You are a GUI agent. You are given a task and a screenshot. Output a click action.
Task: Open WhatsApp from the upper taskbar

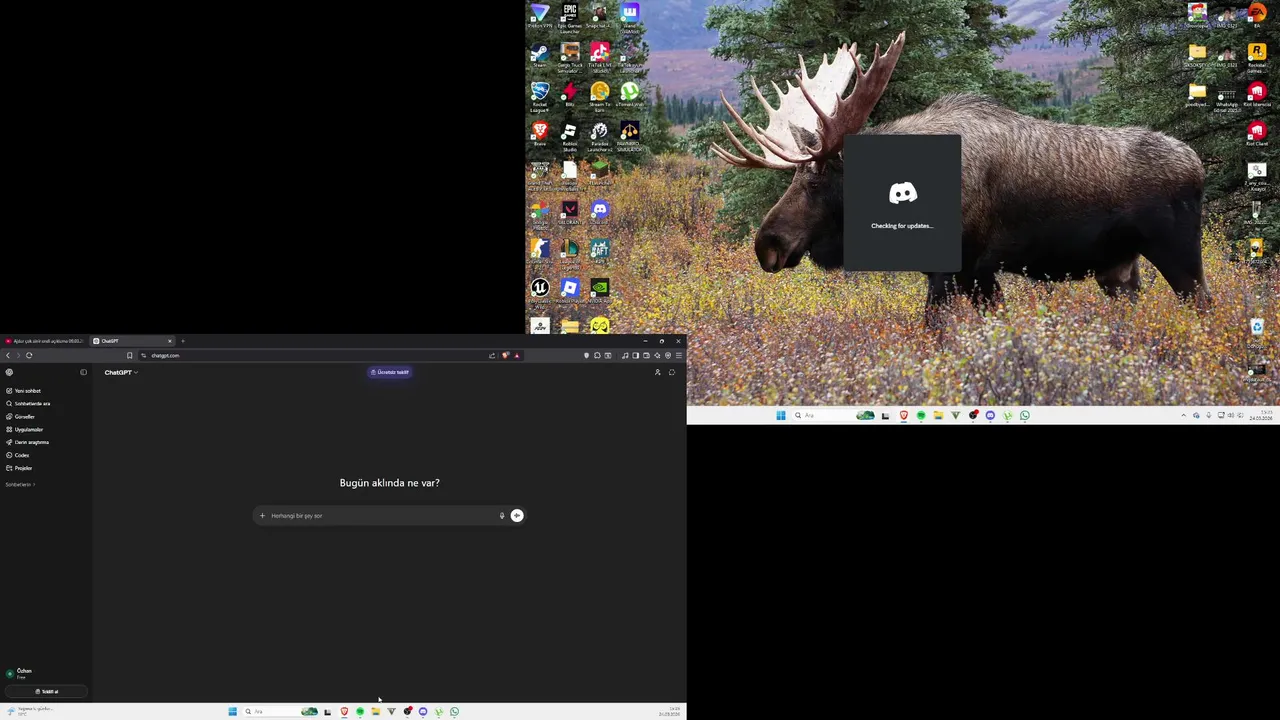point(1025,415)
